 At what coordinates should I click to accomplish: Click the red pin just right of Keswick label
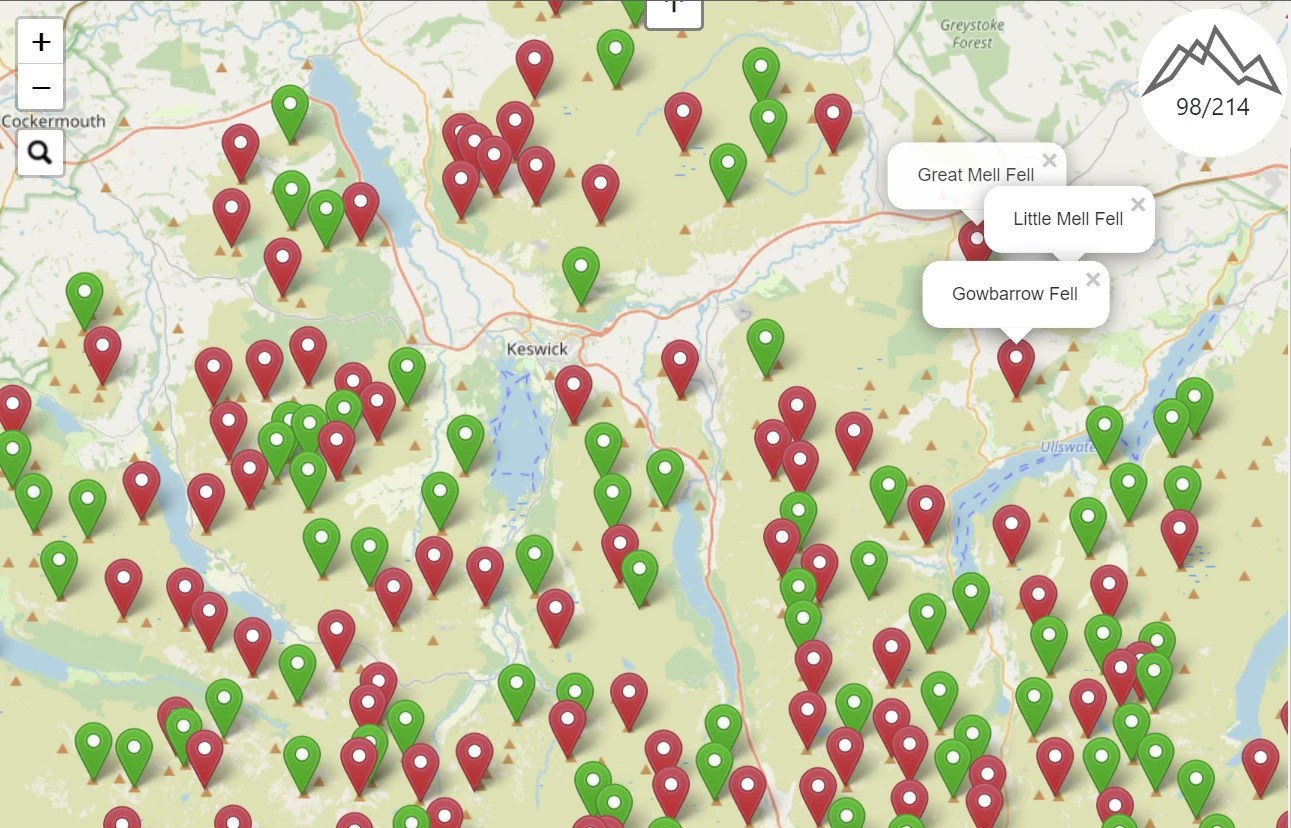pos(574,388)
